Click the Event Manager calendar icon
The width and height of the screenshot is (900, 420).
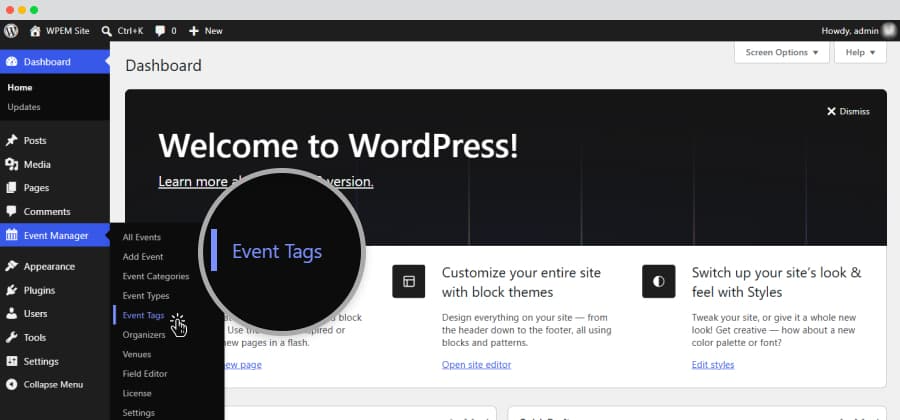pos(11,235)
